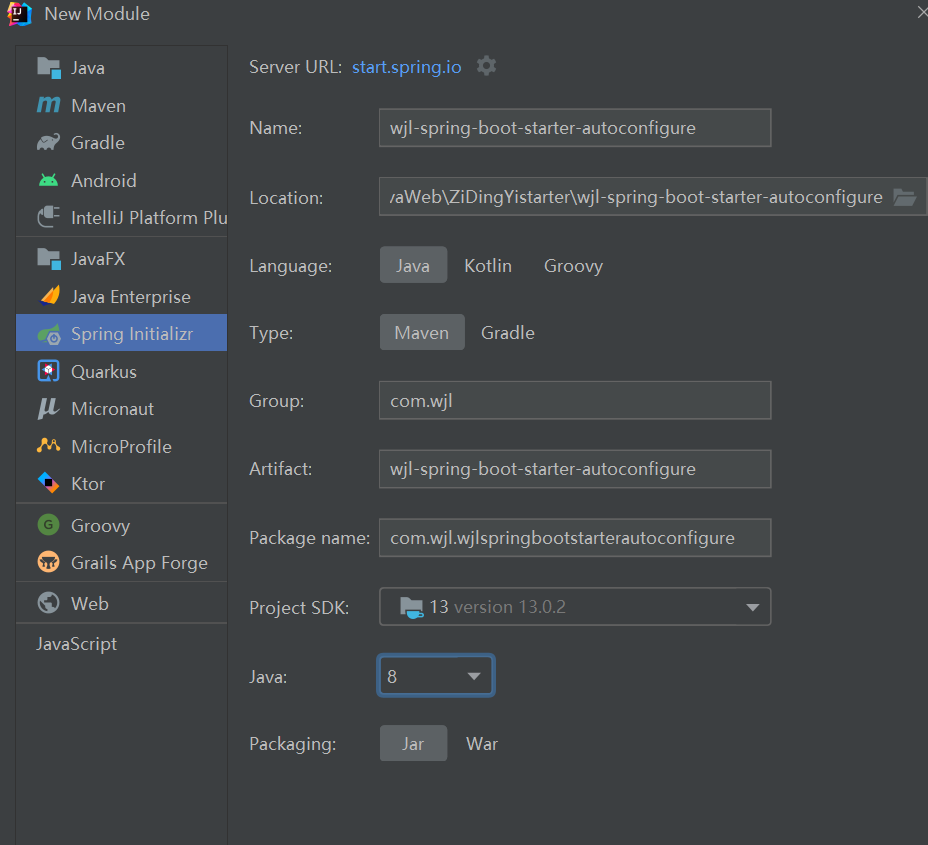
Task: Choose Gradle build type
Action: click(x=508, y=333)
